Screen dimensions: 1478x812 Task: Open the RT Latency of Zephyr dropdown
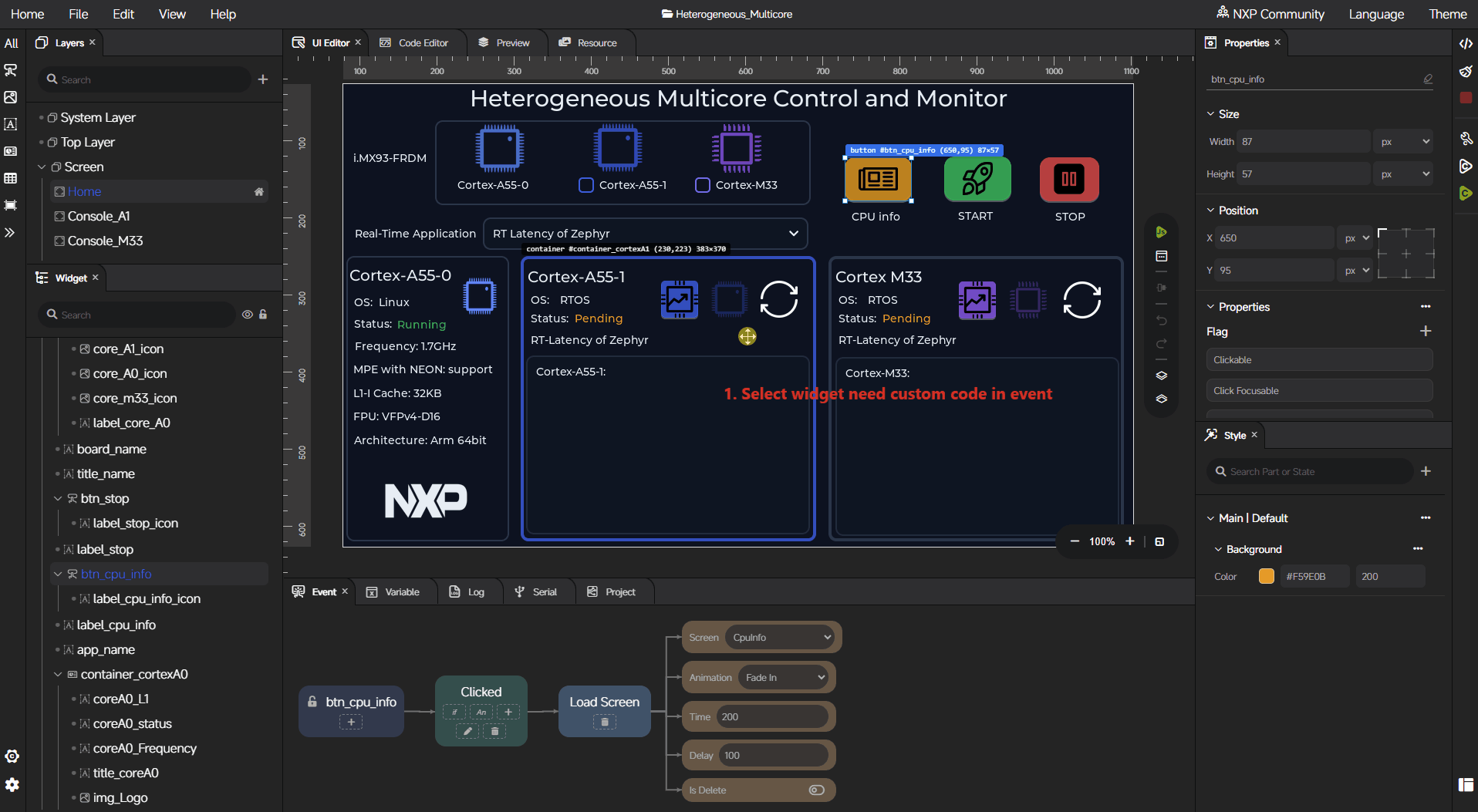(x=645, y=233)
